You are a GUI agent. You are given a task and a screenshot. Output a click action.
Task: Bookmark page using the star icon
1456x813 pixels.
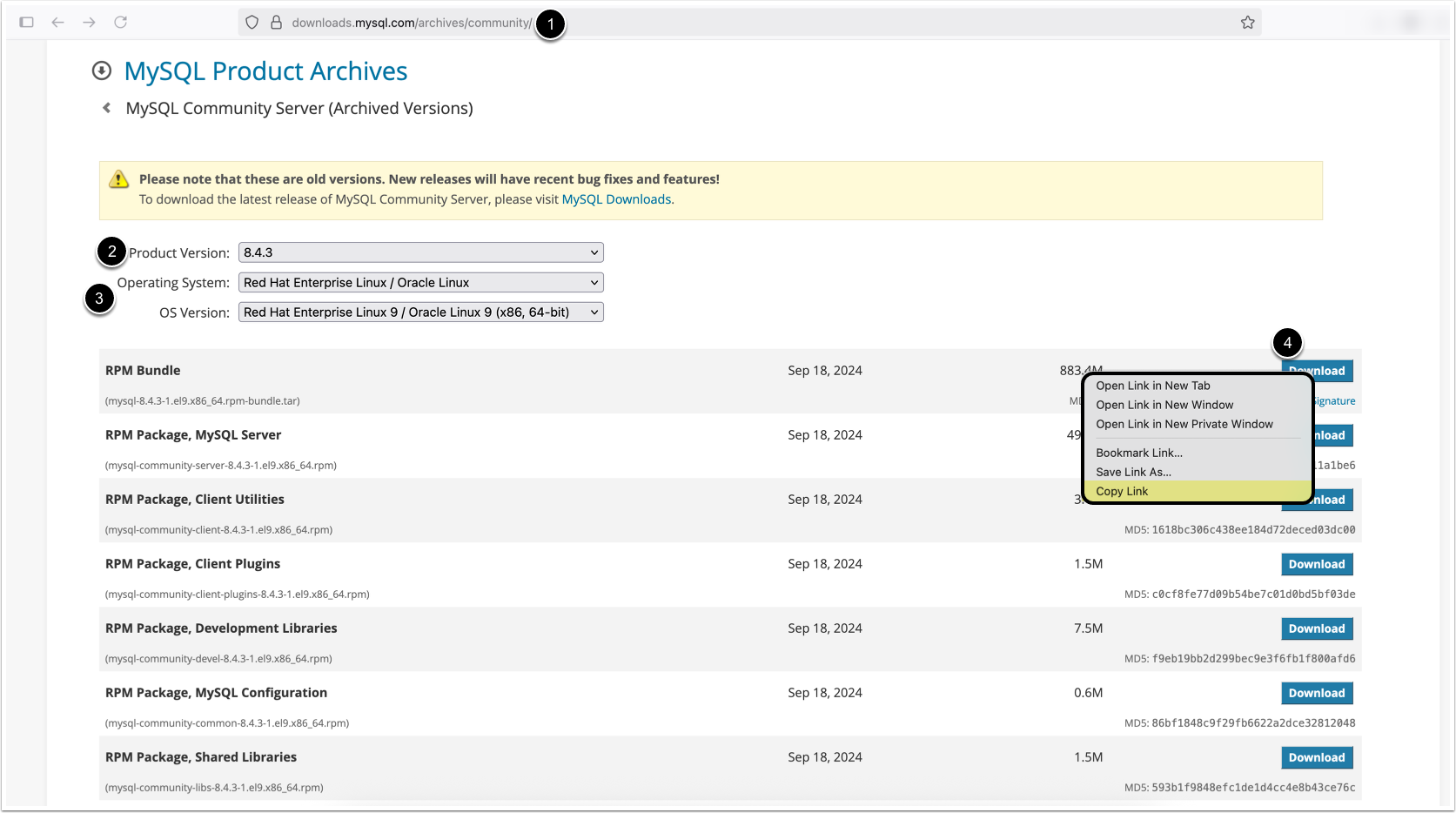click(x=1247, y=23)
